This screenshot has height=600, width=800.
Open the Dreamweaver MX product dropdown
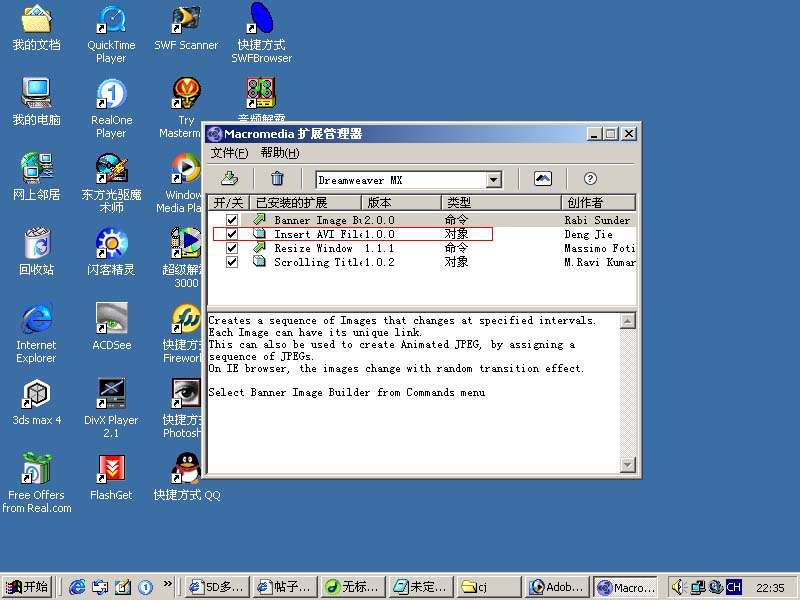click(493, 180)
